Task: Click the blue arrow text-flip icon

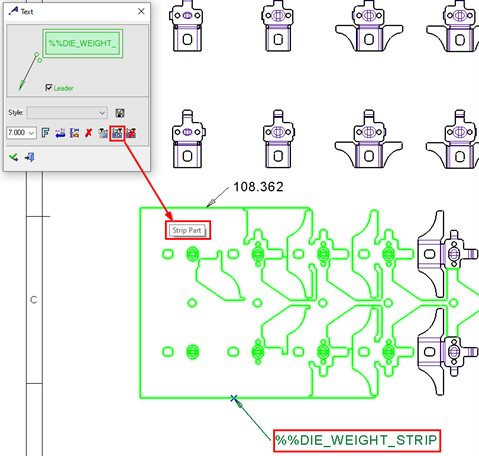Action: click(60, 133)
